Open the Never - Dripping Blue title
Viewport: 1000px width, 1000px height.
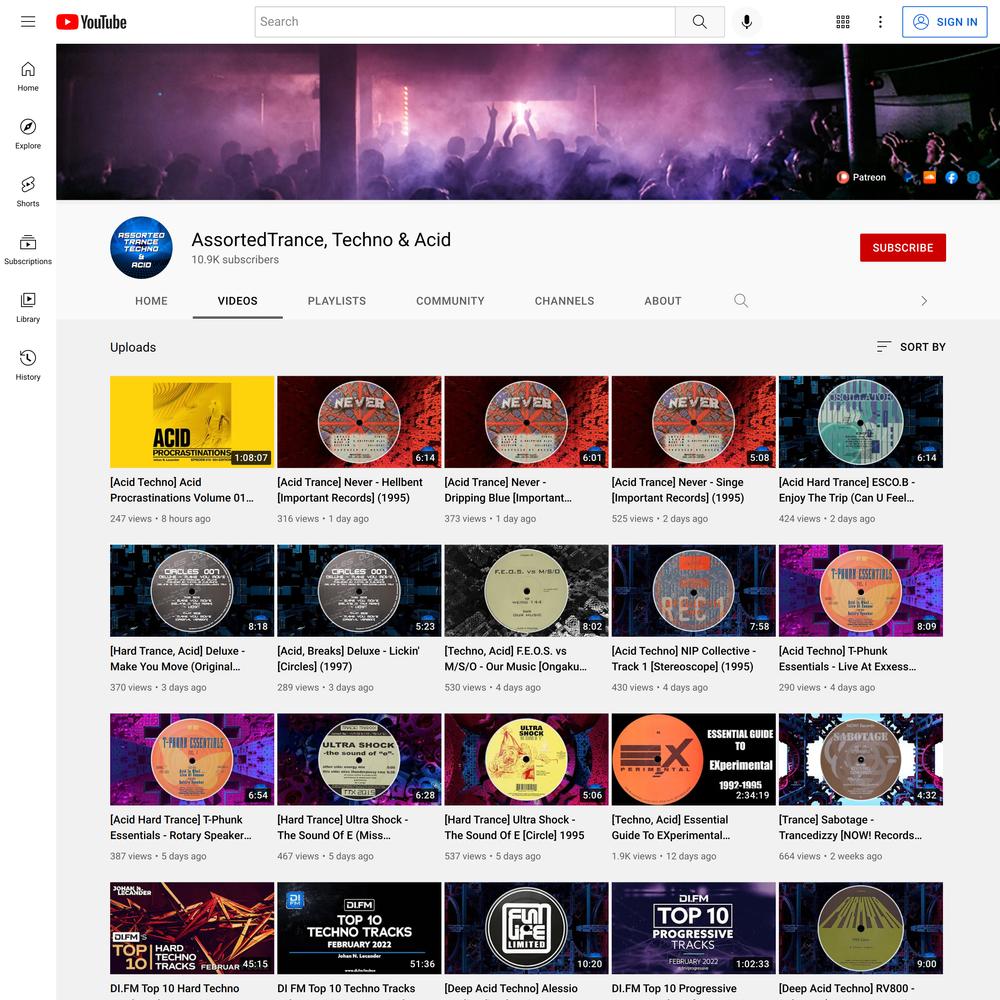(508, 490)
